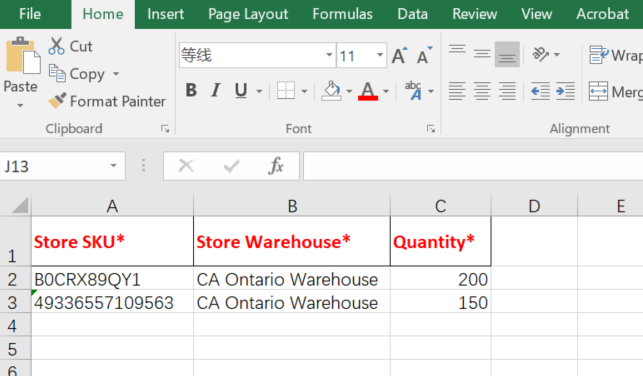Select cell with 49336557109563

(112, 303)
